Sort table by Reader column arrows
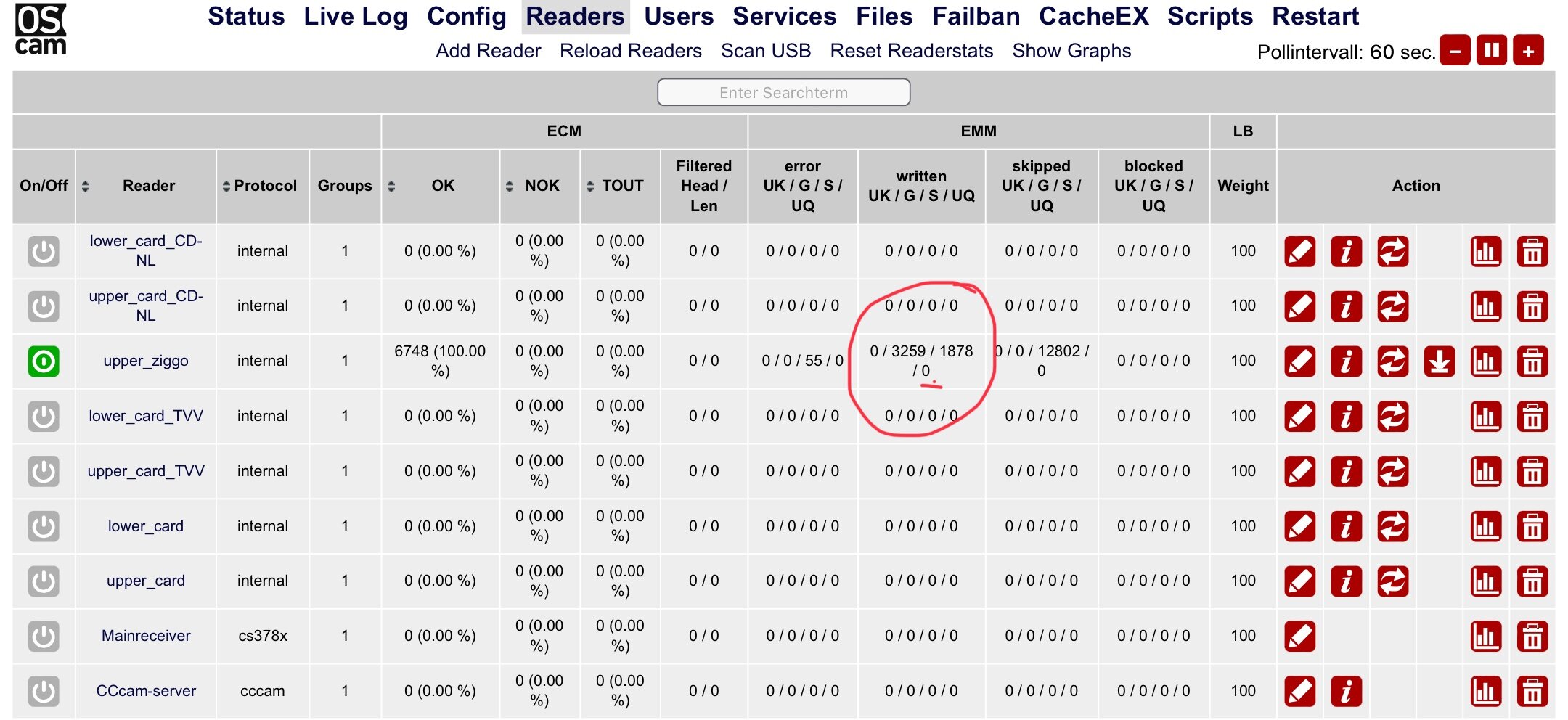This screenshot has height=720, width=1568. click(x=86, y=187)
